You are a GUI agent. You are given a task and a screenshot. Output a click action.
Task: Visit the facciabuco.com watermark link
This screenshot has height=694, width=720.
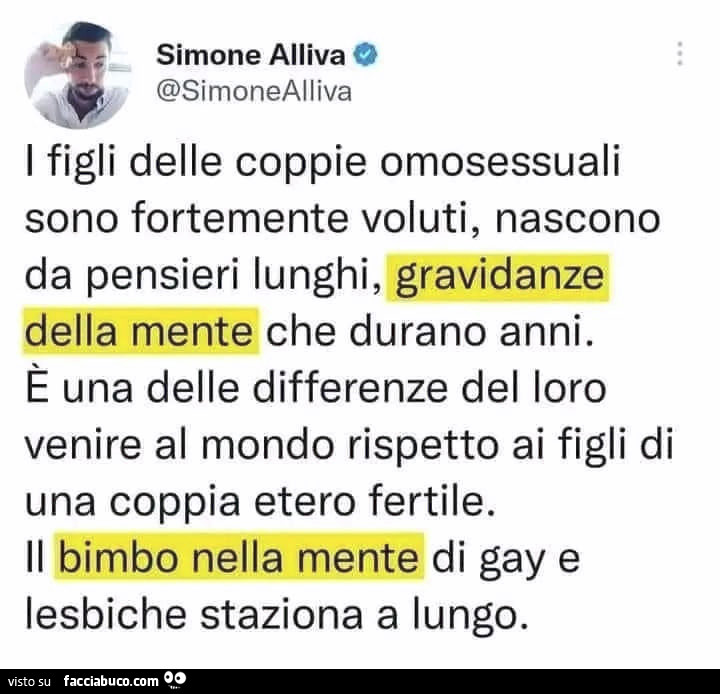[x=112, y=681]
